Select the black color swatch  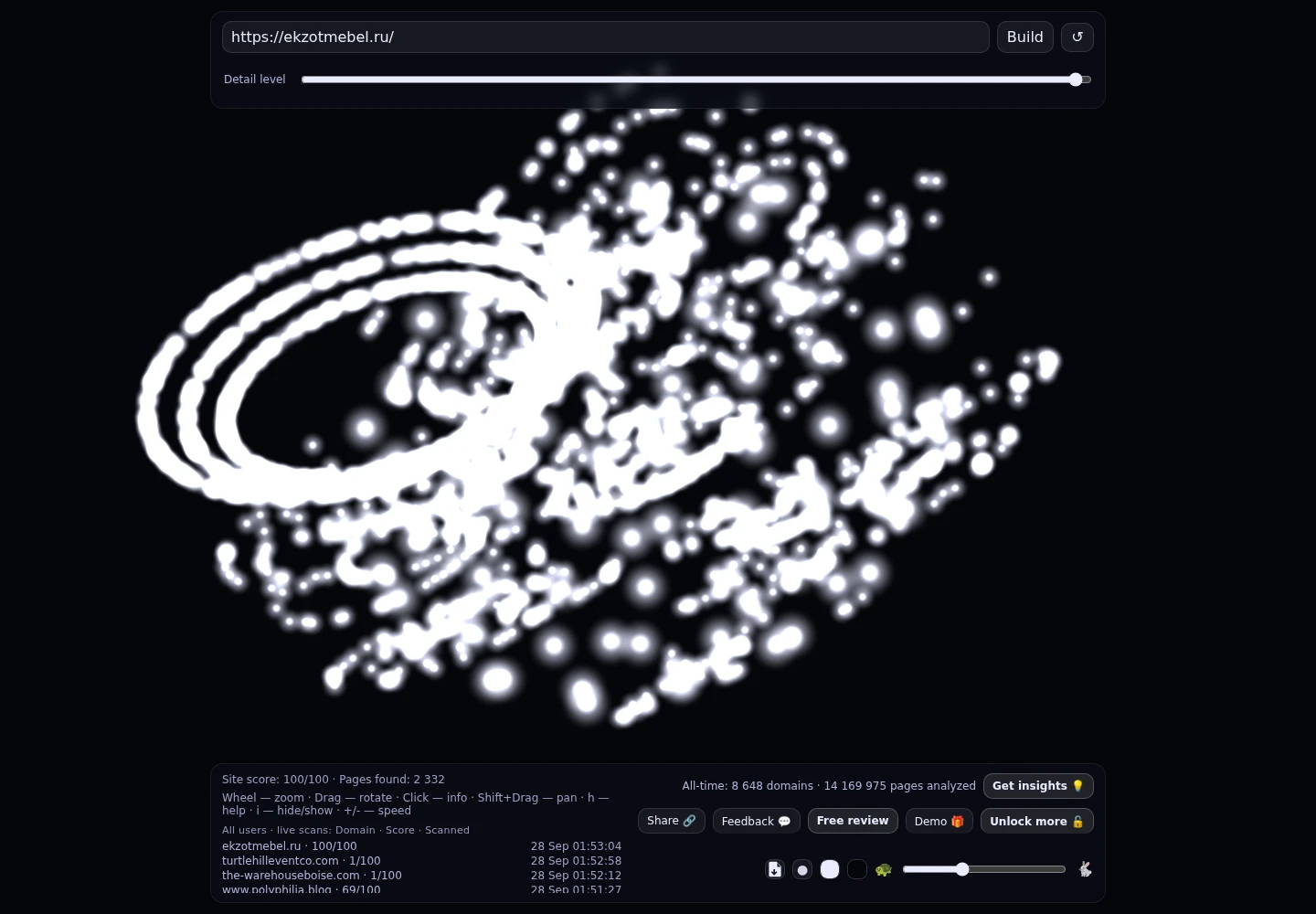coord(857,869)
